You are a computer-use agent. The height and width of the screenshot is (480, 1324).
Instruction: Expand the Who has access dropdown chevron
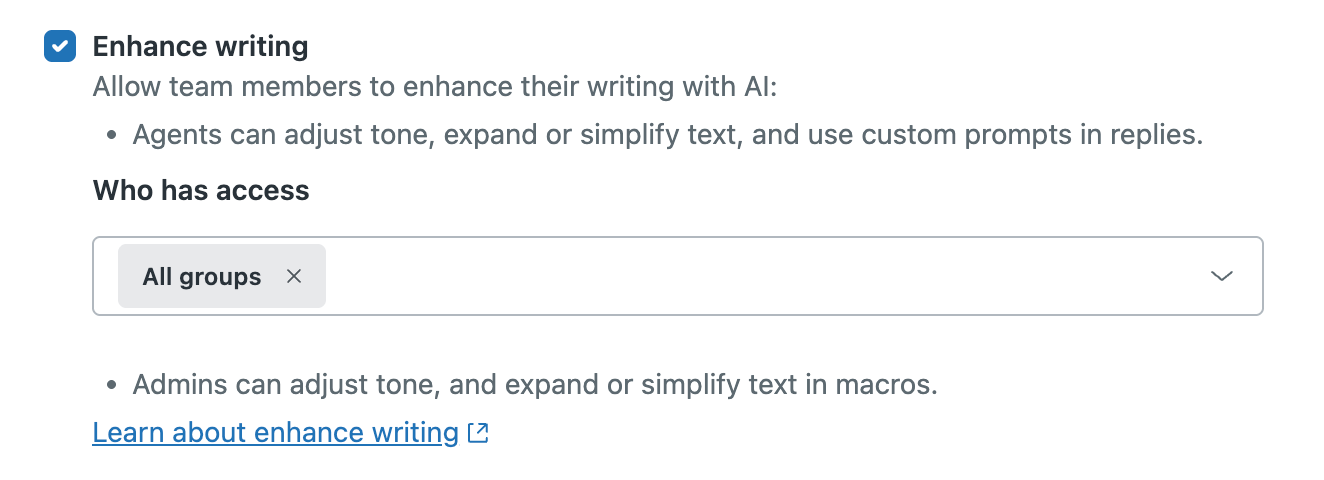1221,277
